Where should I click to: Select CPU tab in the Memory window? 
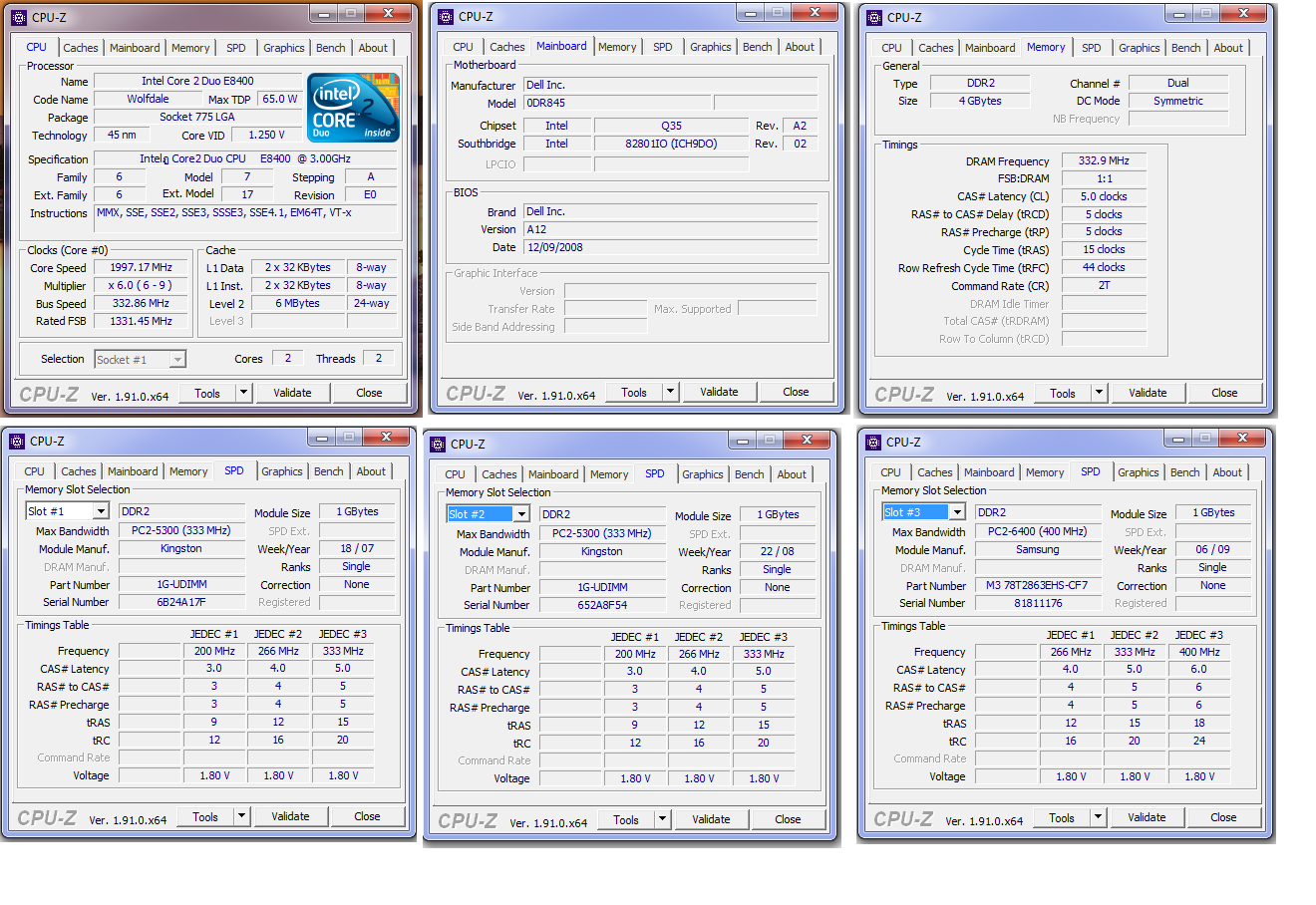[x=892, y=48]
